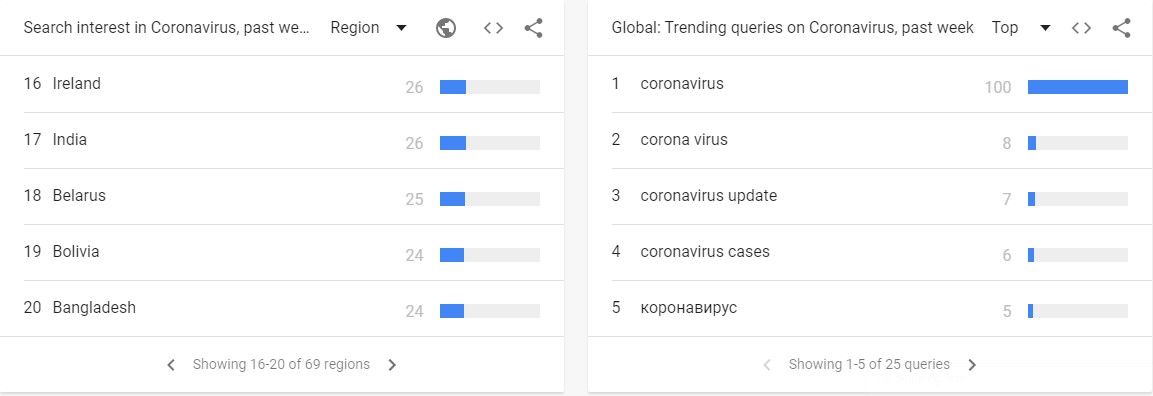Open the Top queries dropdown
The width and height of the screenshot is (1153, 396).
point(1021,28)
